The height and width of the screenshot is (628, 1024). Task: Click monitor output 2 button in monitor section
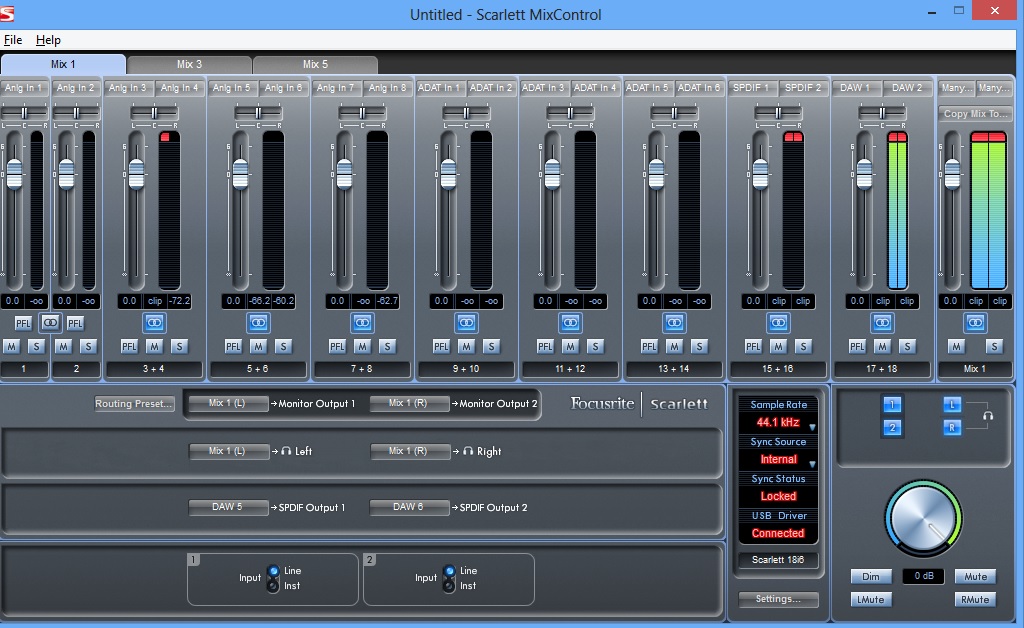click(x=892, y=428)
